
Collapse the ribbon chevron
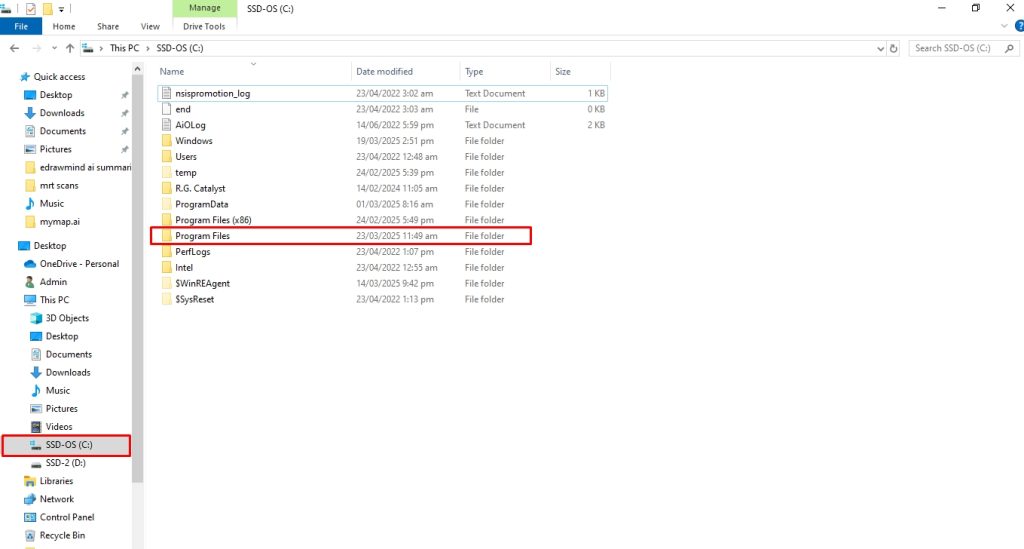pos(1004,27)
